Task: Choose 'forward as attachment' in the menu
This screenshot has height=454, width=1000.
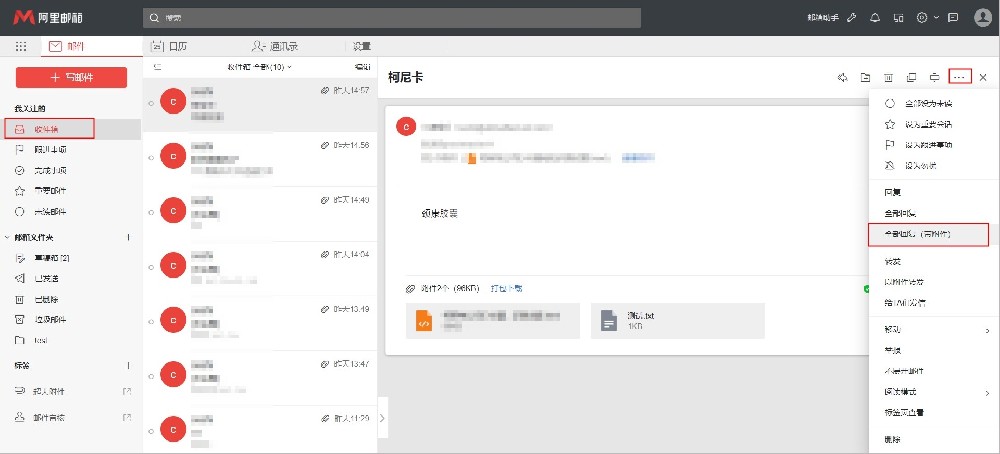Action: pyautogui.click(x=904, y=282)
